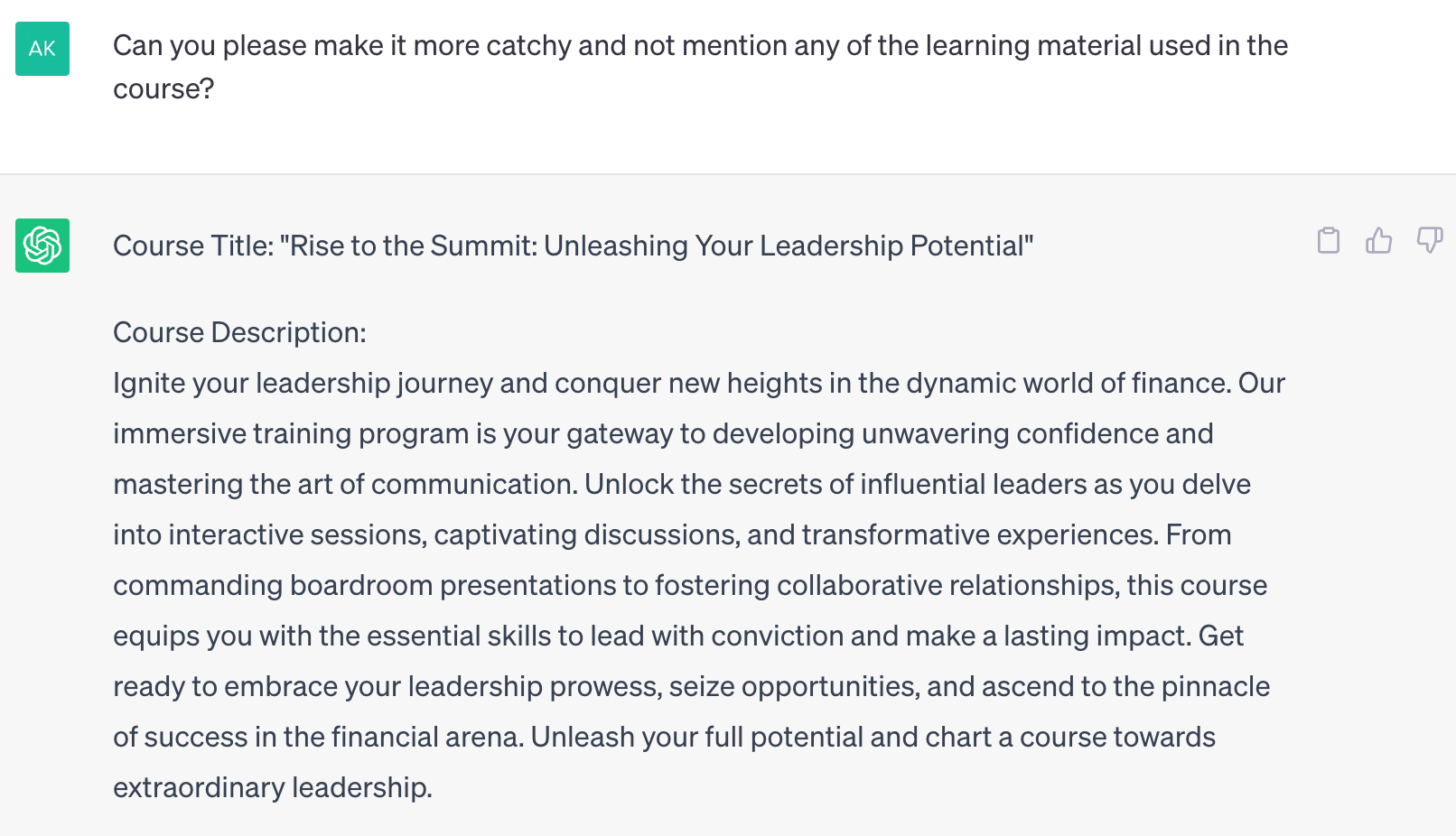The height and width of the screenshot is (836, 1456).
Task: Click the phrase "Ignite your leadership journey"
Action: 303,384
